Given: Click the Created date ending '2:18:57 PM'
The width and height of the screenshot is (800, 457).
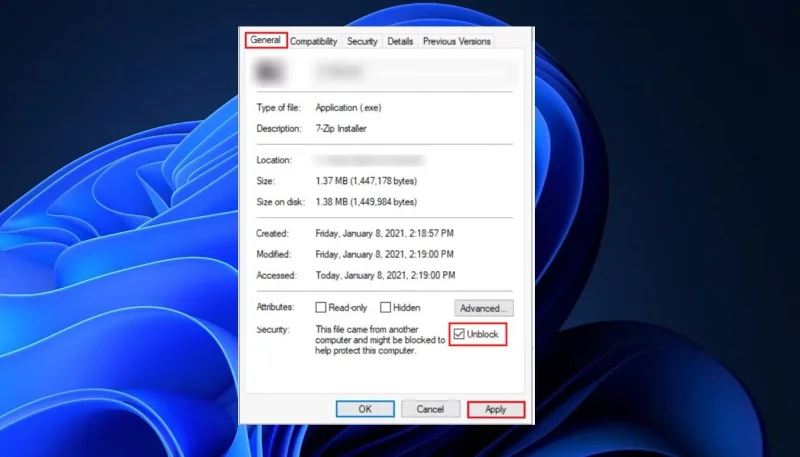Looking at the screenshot, I should tap(384, 234).
